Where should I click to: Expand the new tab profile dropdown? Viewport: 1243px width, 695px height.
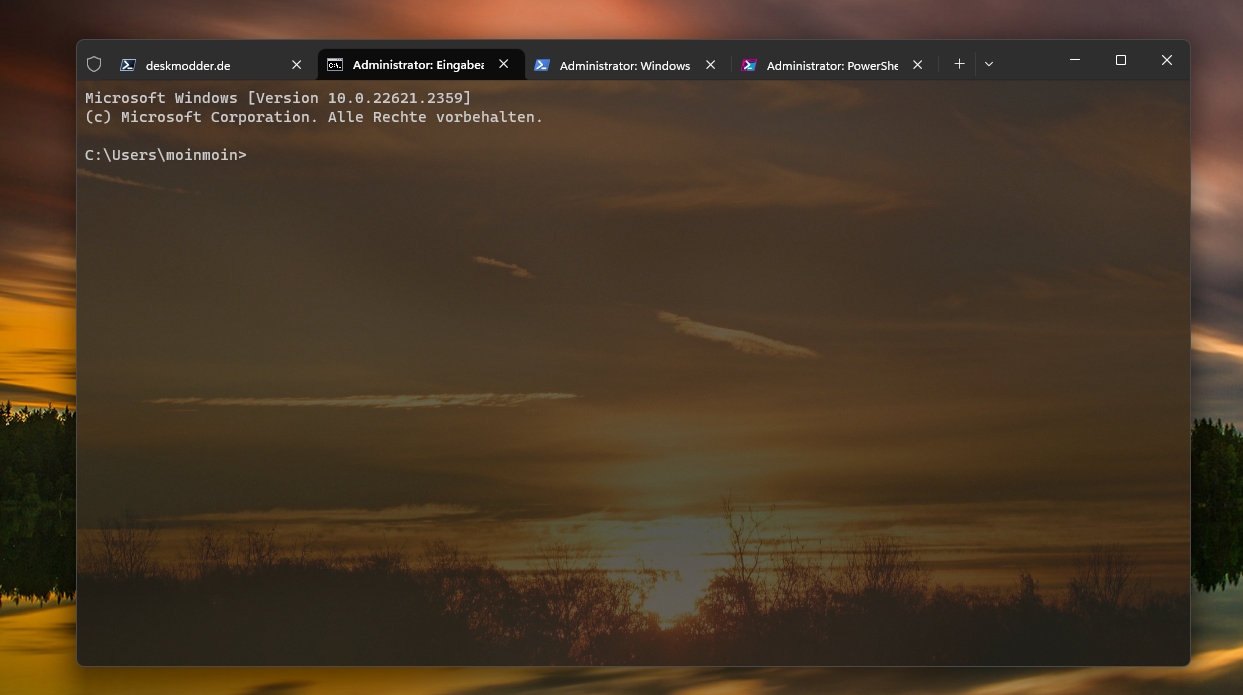click(989, 64)
